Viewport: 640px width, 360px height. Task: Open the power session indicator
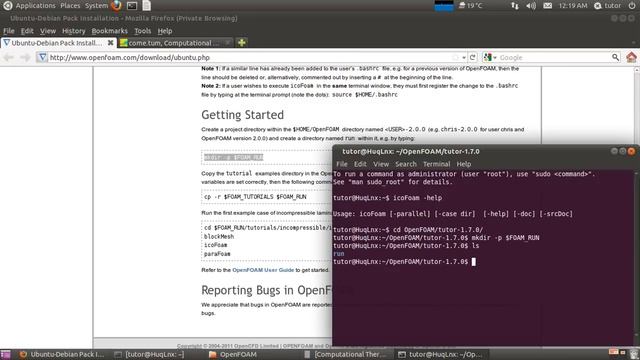(631, 6)
